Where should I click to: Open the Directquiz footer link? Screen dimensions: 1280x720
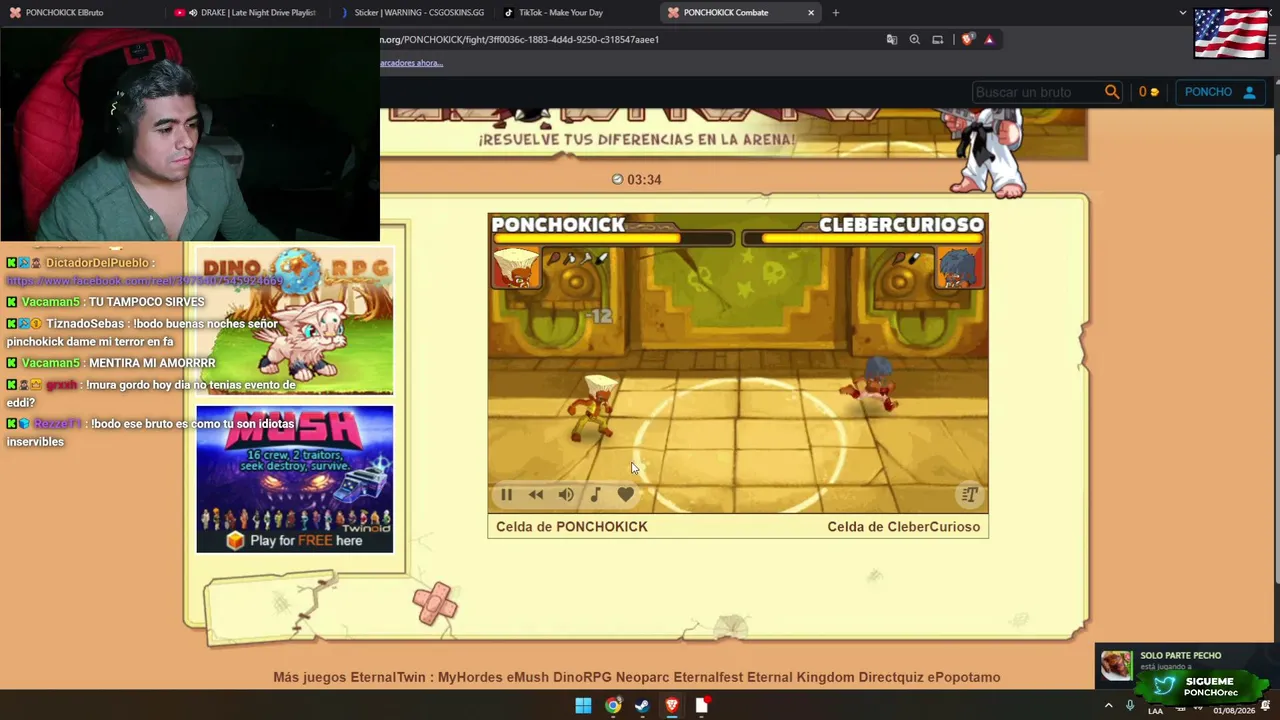890,677
